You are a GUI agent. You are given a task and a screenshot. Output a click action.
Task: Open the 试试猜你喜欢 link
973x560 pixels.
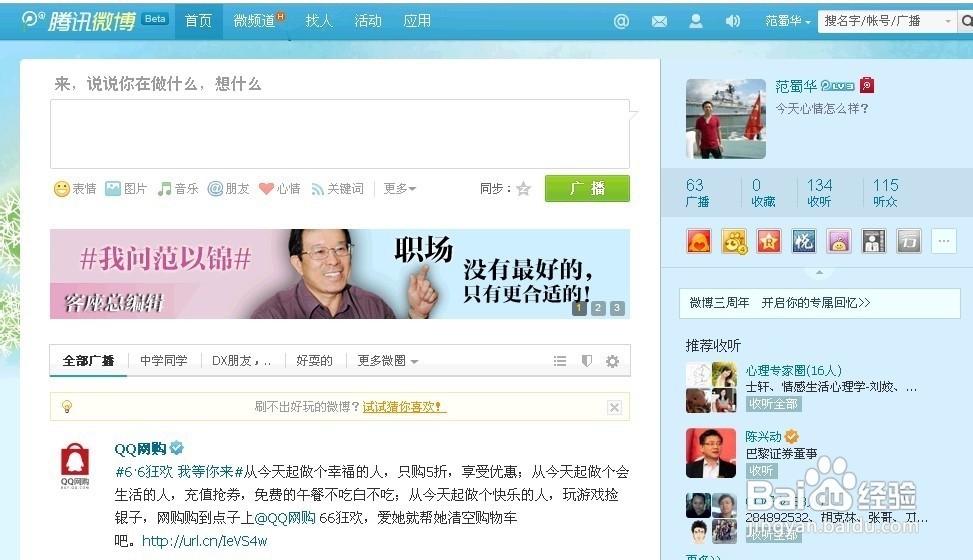(x=404, y=407)
